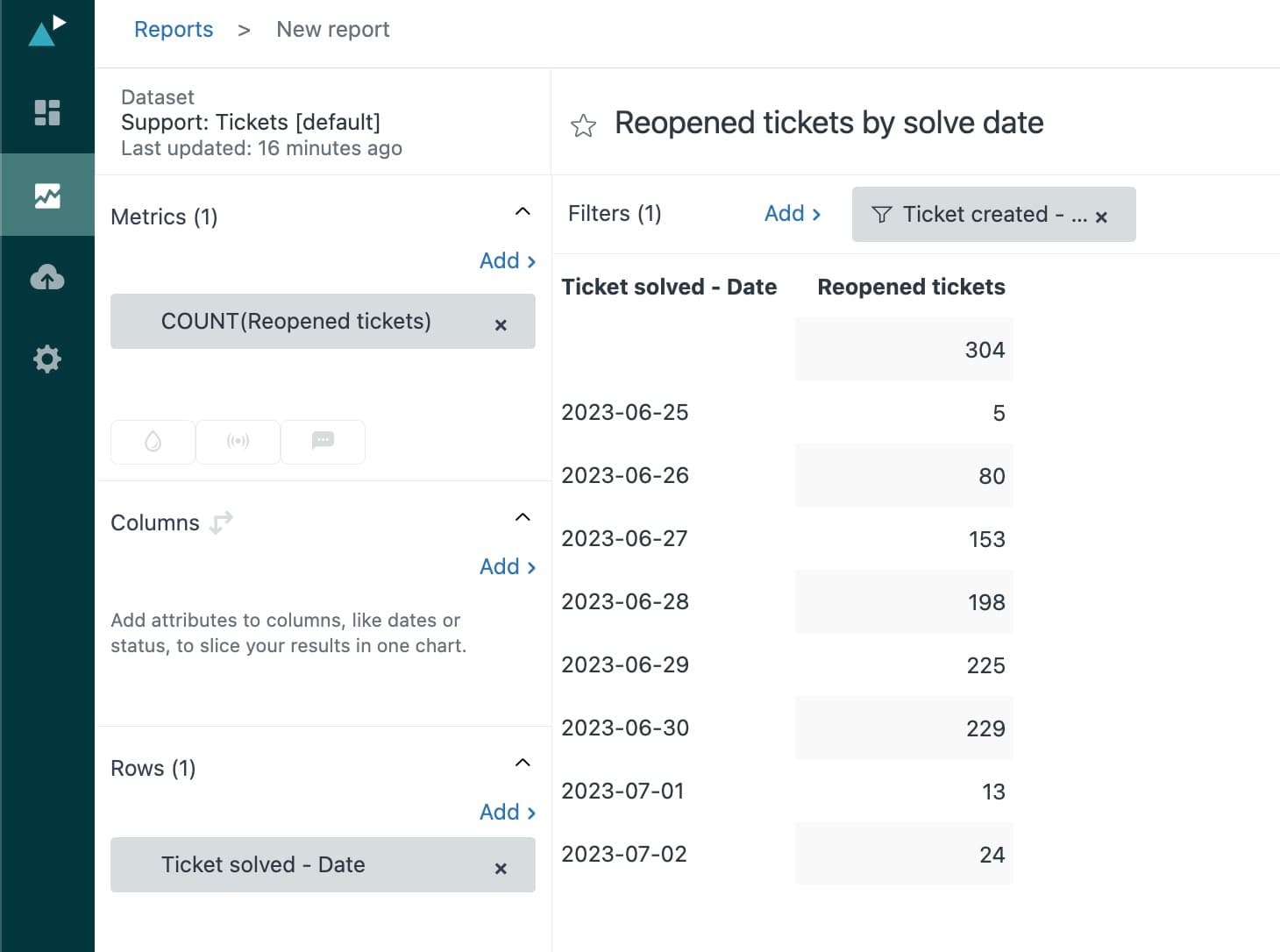Image resolution: width=1280 pixels, height=952 pixels.
Task: Click the swap axes icon next to Columns
Action: point(221,522)
